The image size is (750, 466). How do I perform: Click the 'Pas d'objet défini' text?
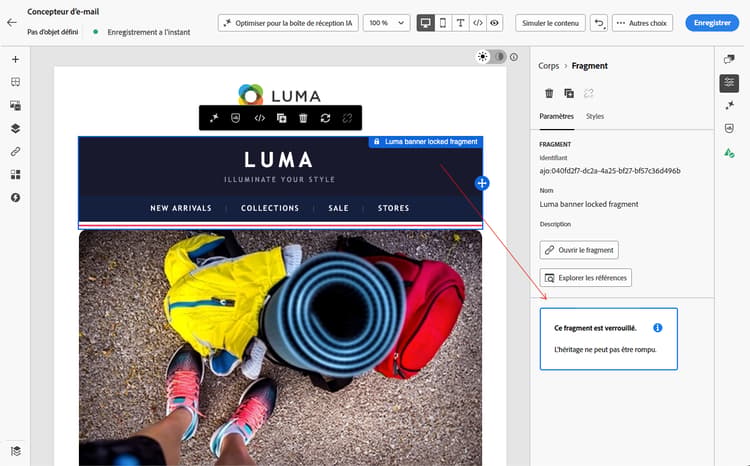click(53, 32)
